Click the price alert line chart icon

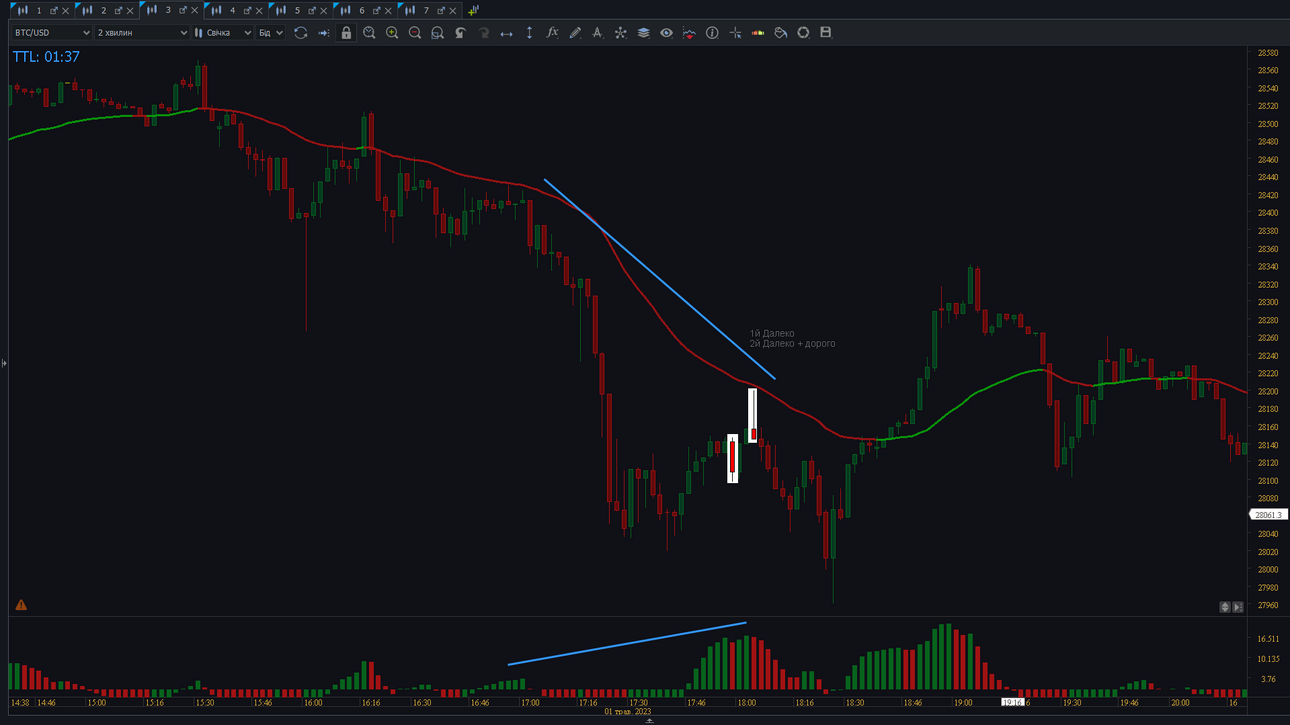pyautogui.click(x=689, y=33)
